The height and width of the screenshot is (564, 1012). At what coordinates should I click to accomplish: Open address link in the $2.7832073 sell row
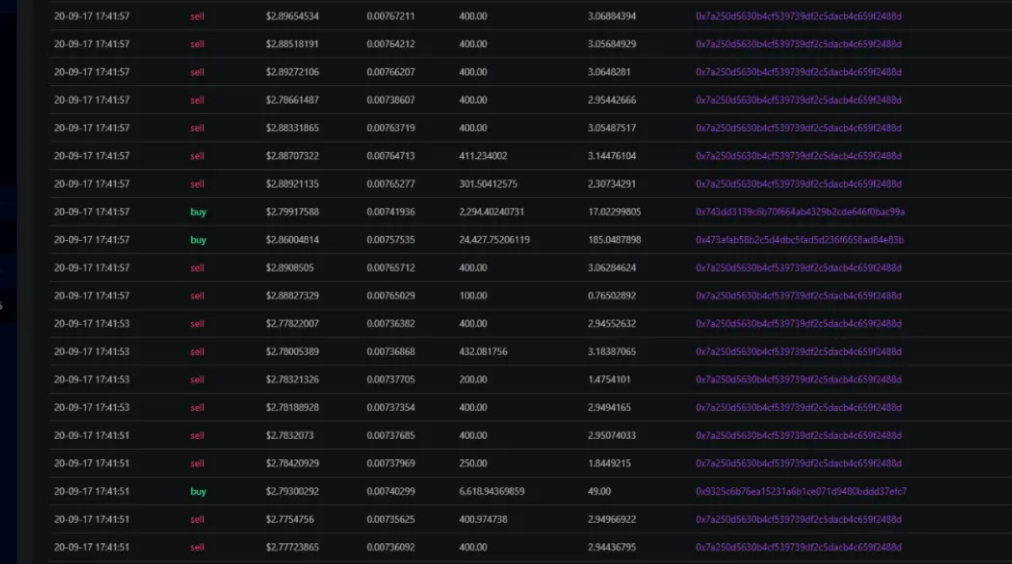[x=798, y=436]
